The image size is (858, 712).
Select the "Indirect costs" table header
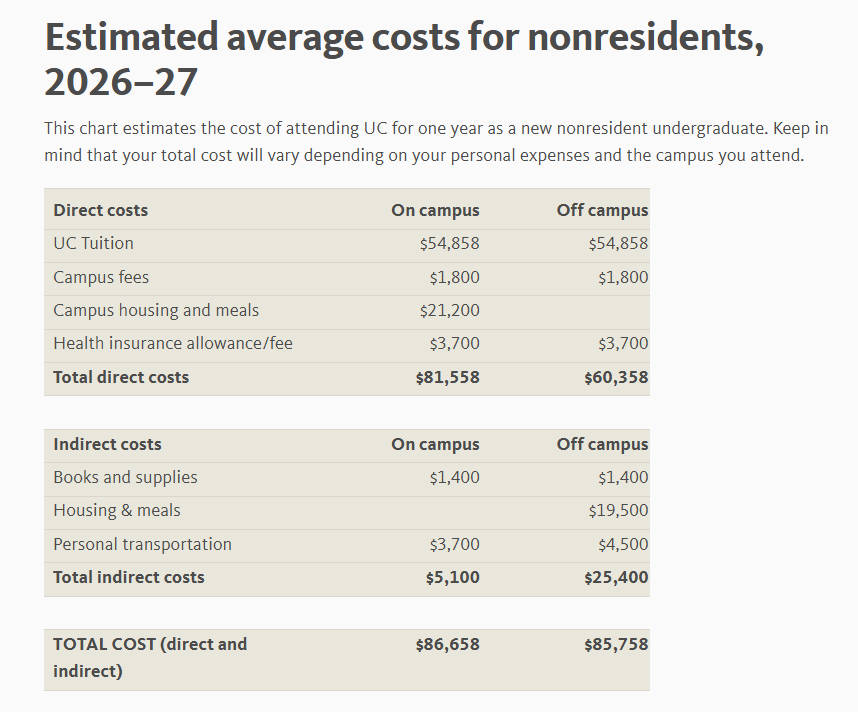107,444
